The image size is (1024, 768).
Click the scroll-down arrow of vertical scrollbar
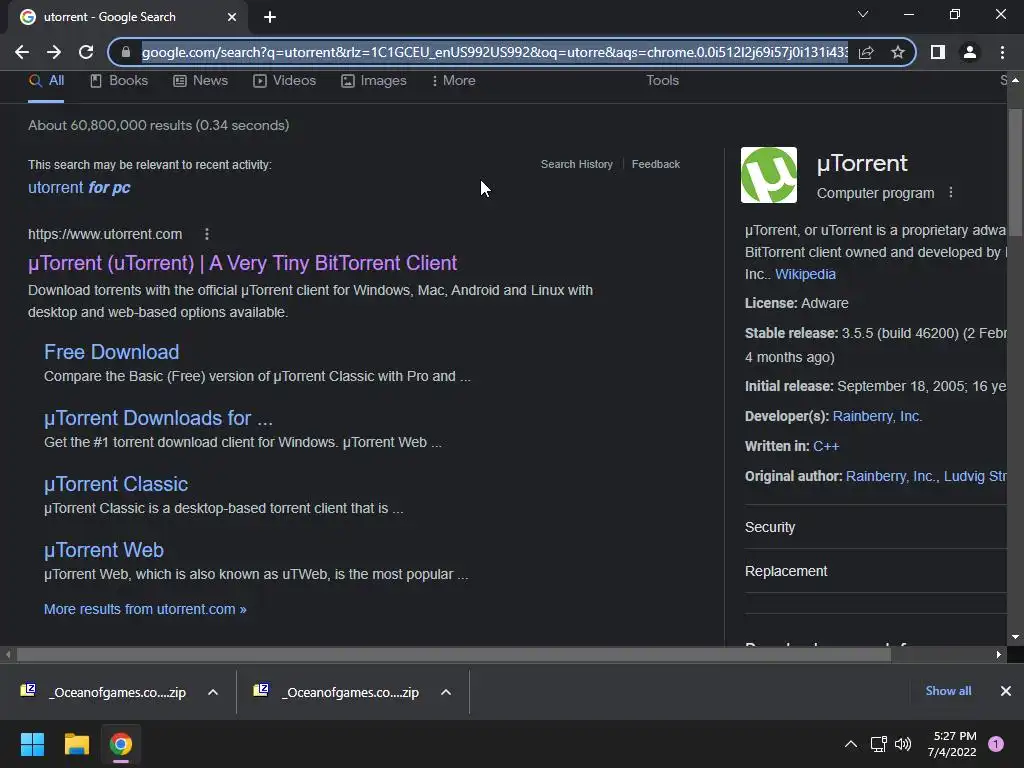1015,637
